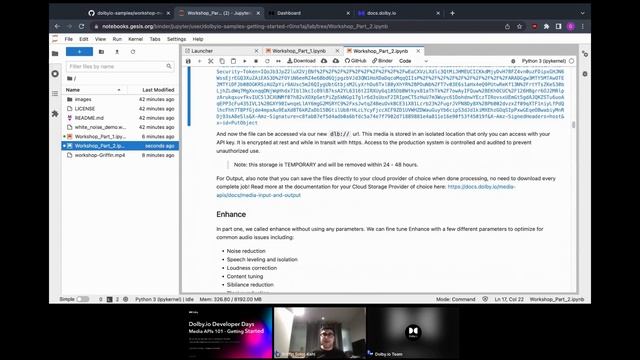Viewport: 640px width, 360px height.
Task: Open the Run menu
Action: [x=117, y=39]
